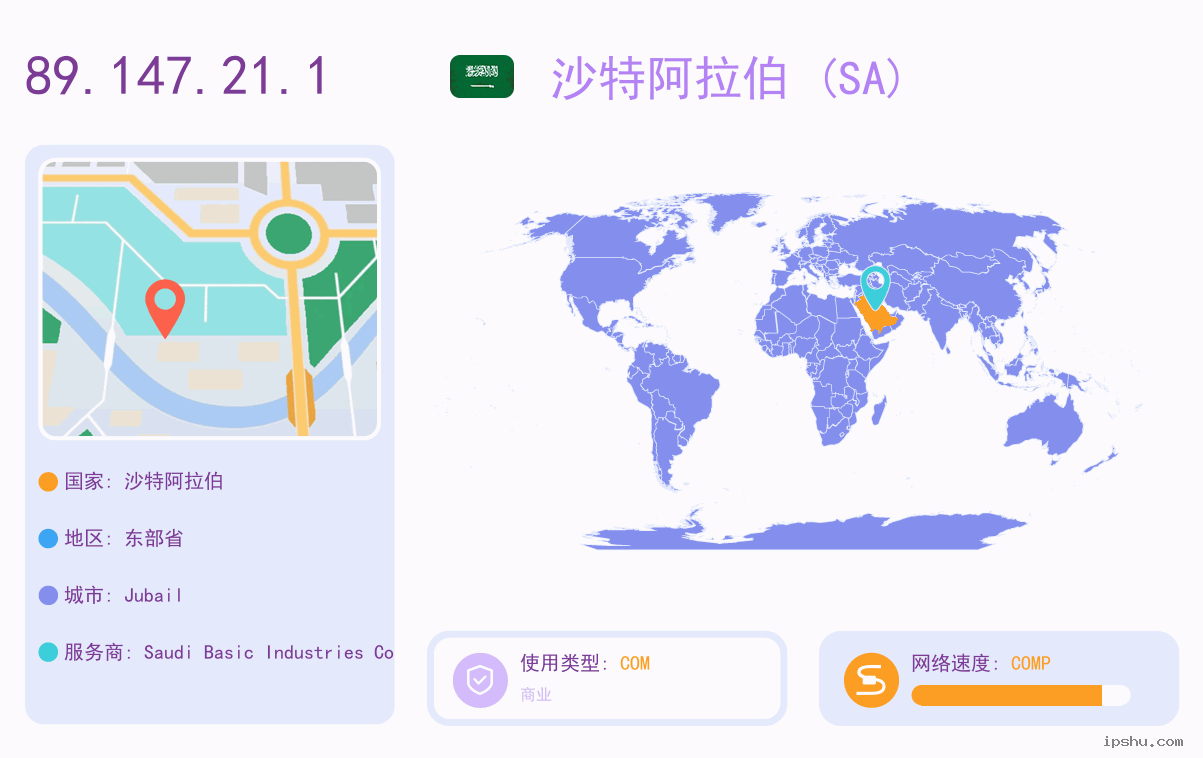Click the blue dot beside 地区
Viewport: 1203px width, 758px height.
coord(48,539)
